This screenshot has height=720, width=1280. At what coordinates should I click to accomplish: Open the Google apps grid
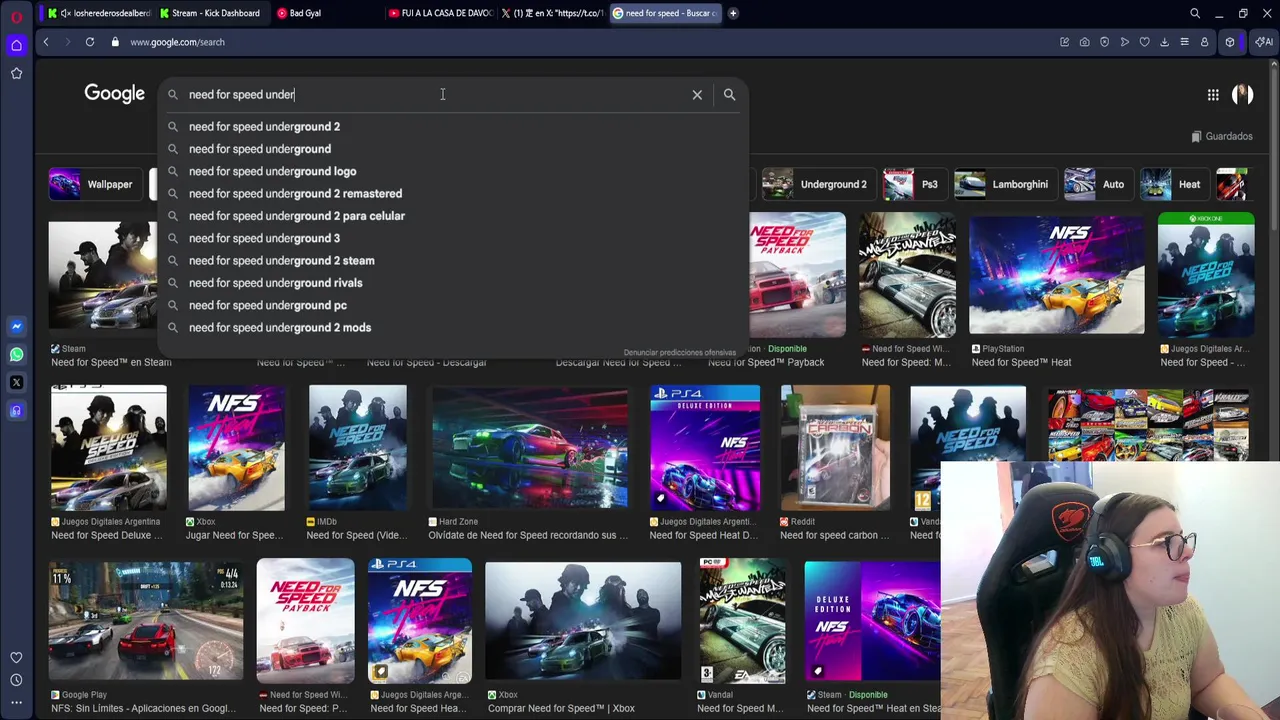(x=1213, y=95)
